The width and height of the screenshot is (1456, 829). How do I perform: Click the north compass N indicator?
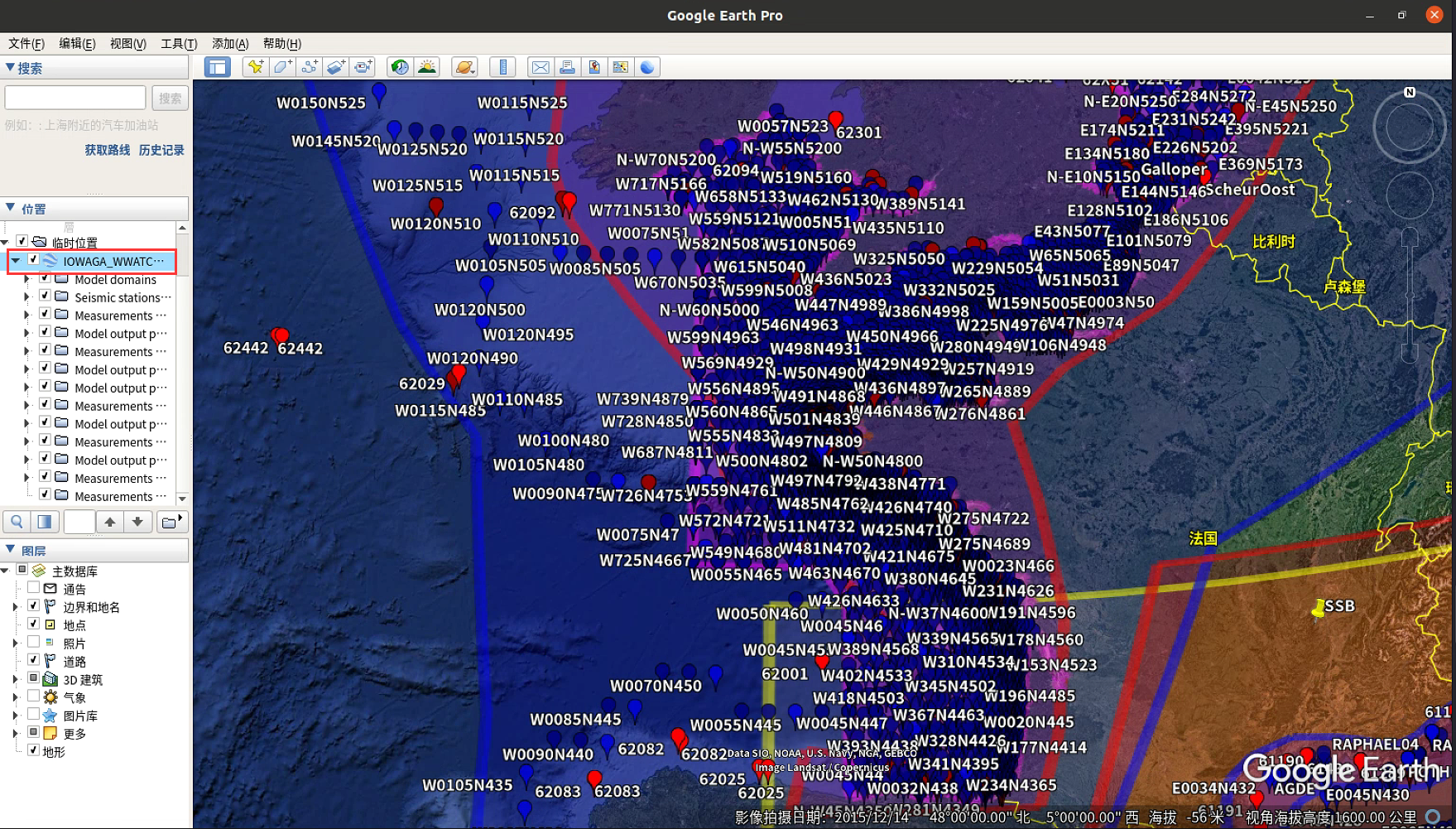click(x=1410, y=93)
